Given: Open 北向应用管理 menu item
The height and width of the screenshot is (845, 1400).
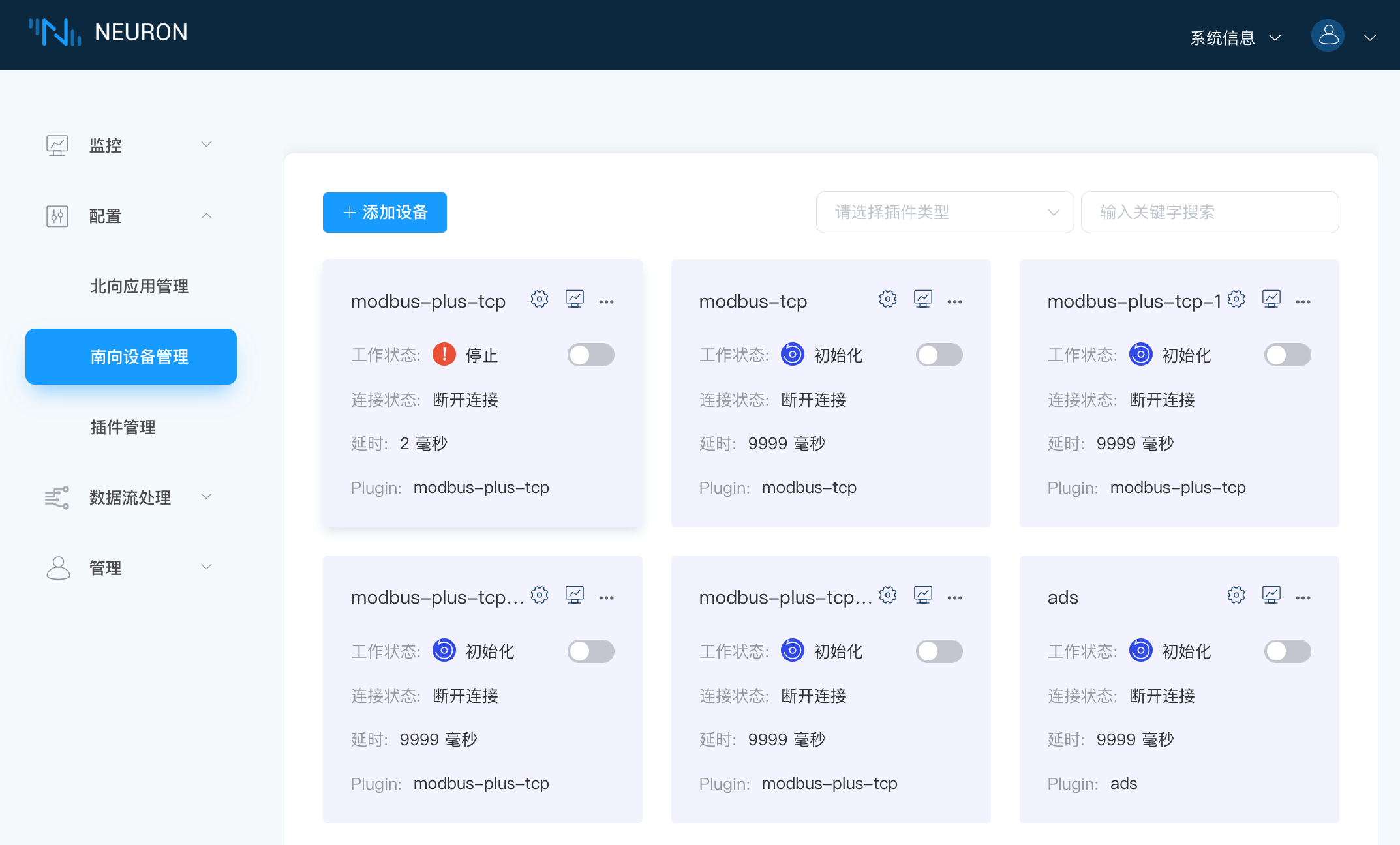Looking at the screenshot, I should coord(139,286).
